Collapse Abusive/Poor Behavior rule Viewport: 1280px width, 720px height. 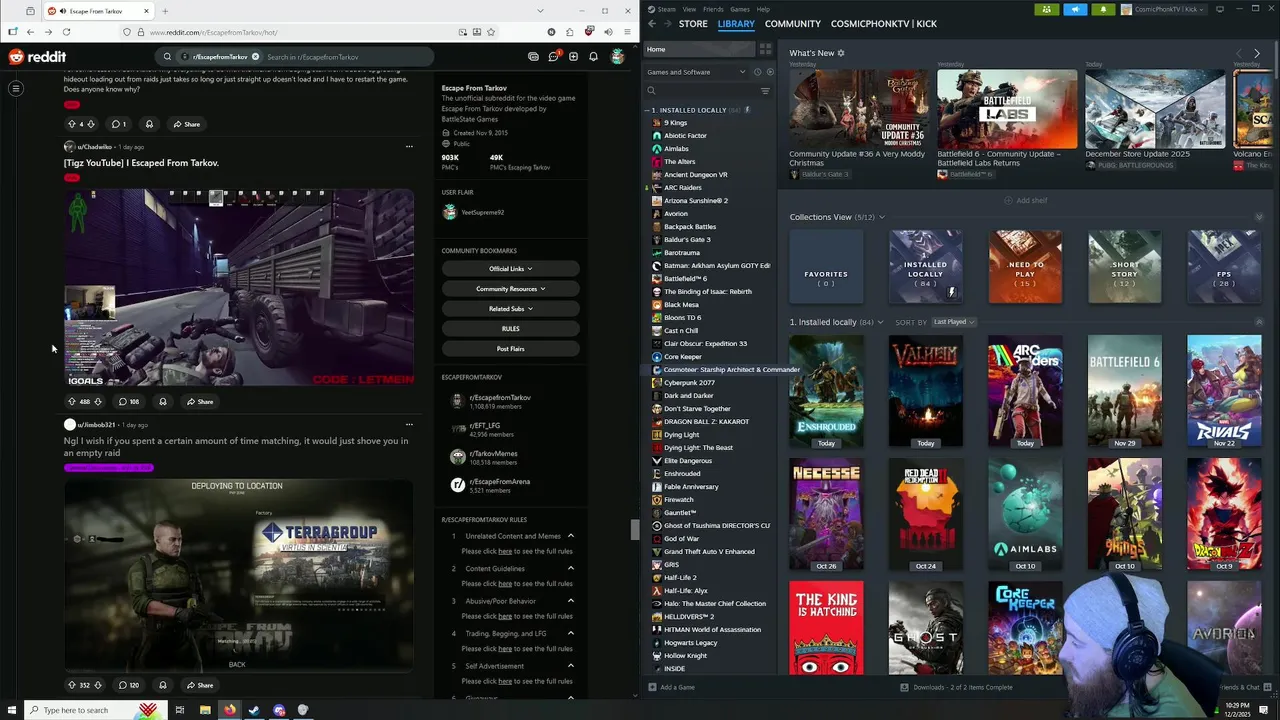(571, 601)
